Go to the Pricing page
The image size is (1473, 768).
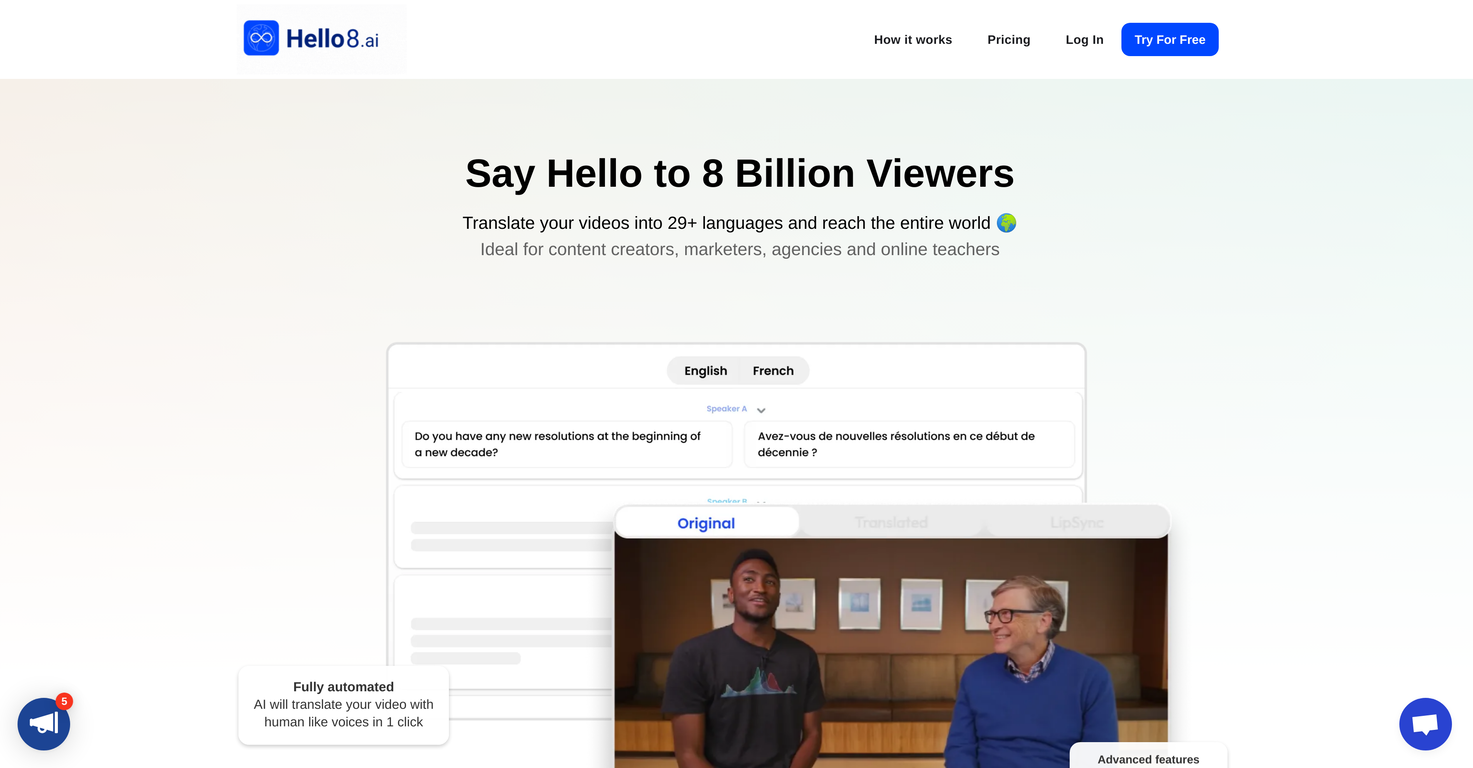click(1008, 40)
